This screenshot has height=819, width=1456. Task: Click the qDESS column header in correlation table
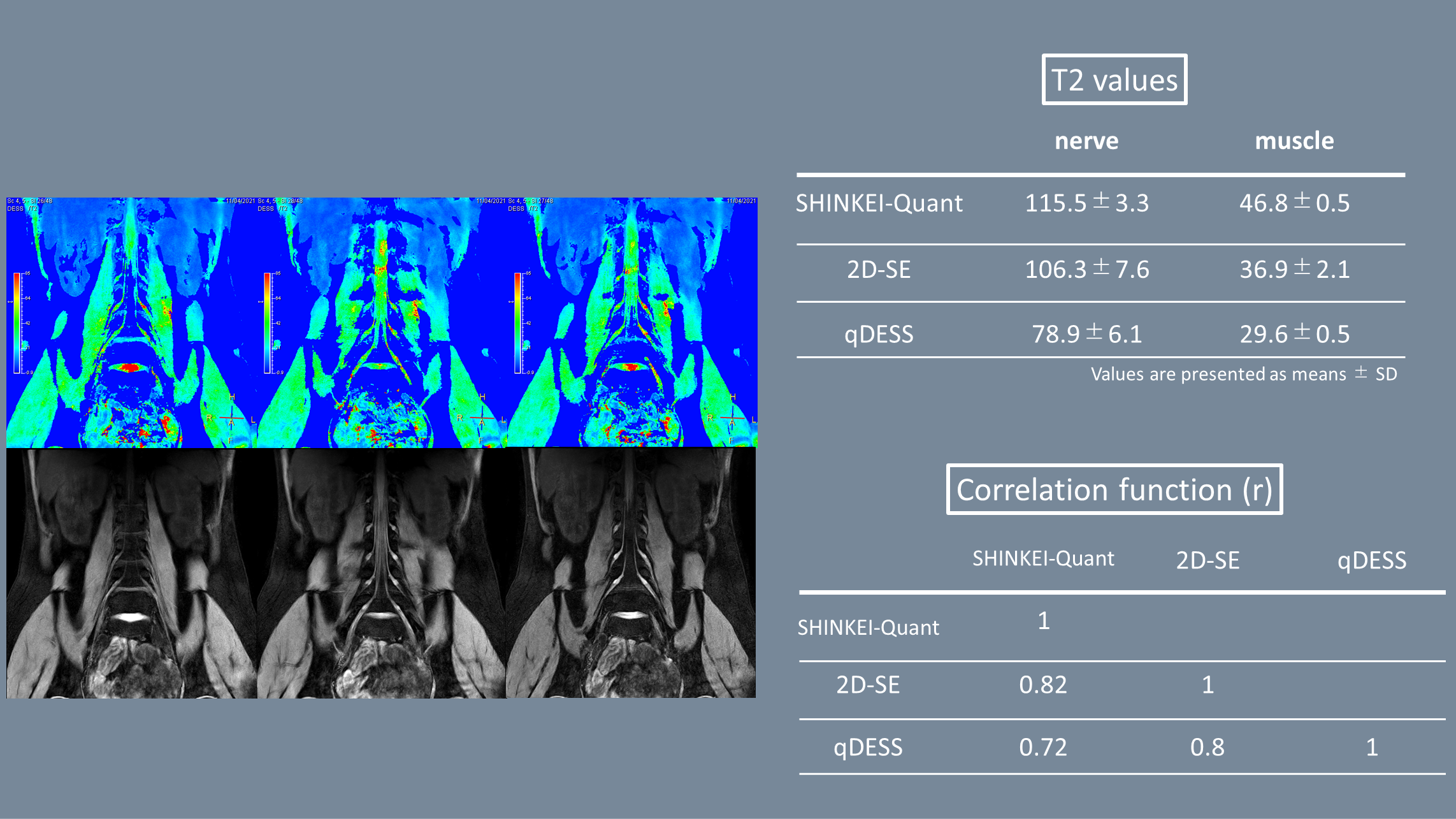tap(1371, 561)
